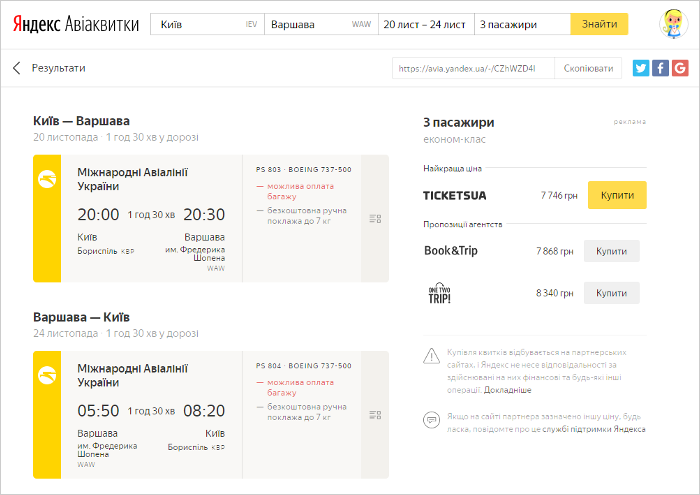Click the 20:00 departure time

click(x=98, y=215)
